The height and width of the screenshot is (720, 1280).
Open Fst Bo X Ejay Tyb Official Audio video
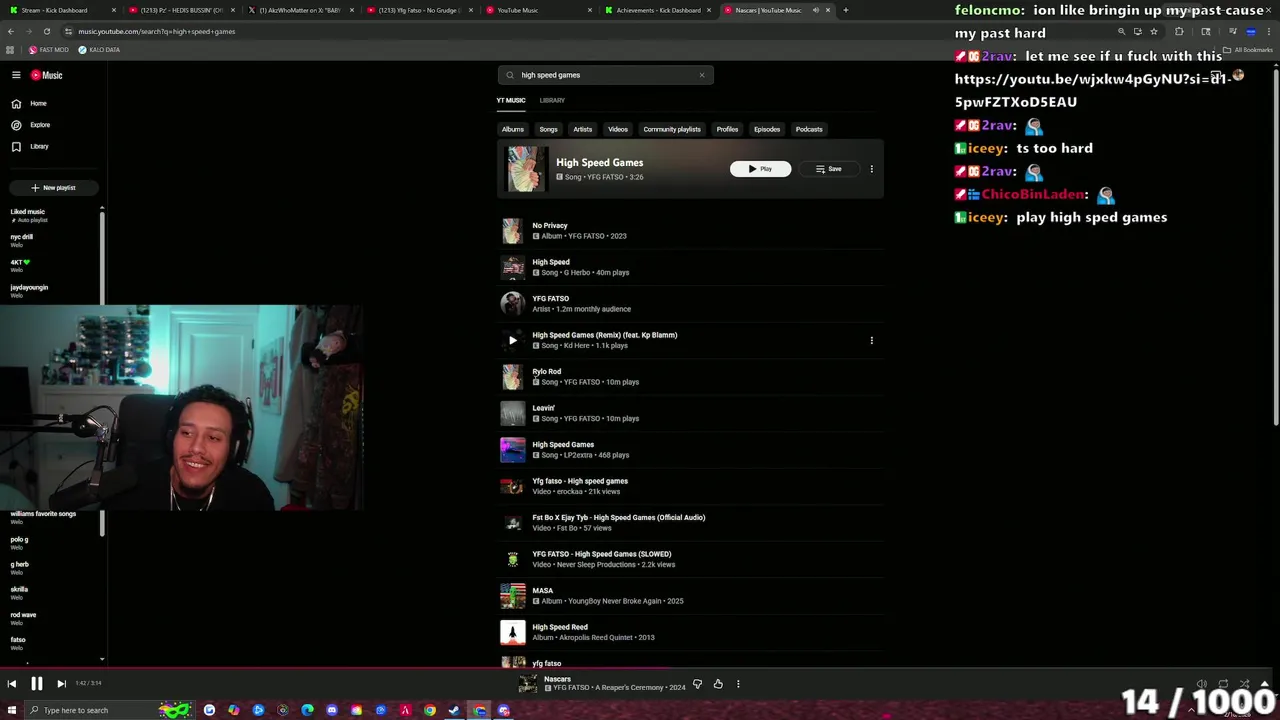coord(690,522)
